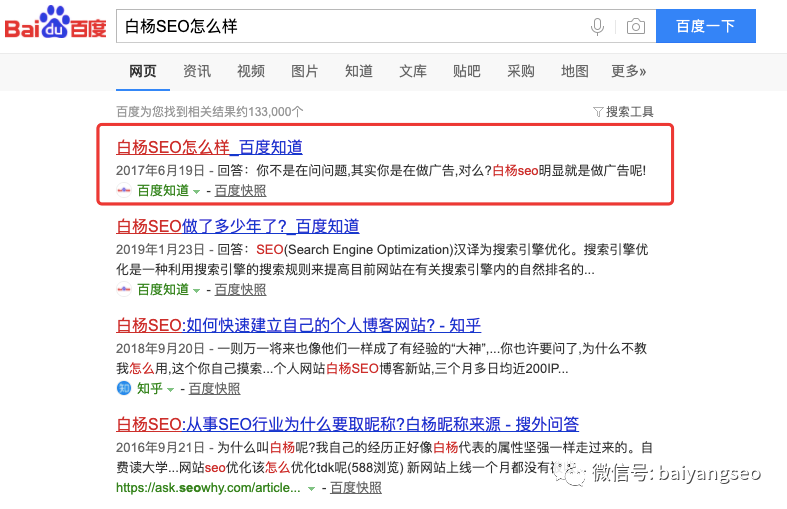The width and height of the screenshot is (787, 509).
Task: Open 百度快照 for the seowhy result
Action: [355, 487]
